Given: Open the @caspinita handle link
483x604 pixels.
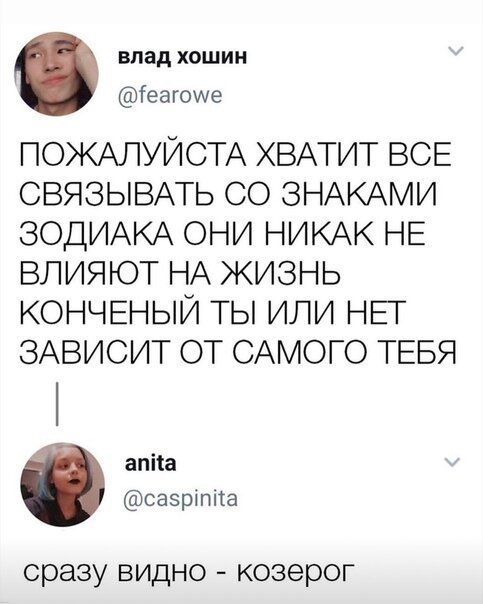Looking at the screenshot, I should tap(181, 500).
